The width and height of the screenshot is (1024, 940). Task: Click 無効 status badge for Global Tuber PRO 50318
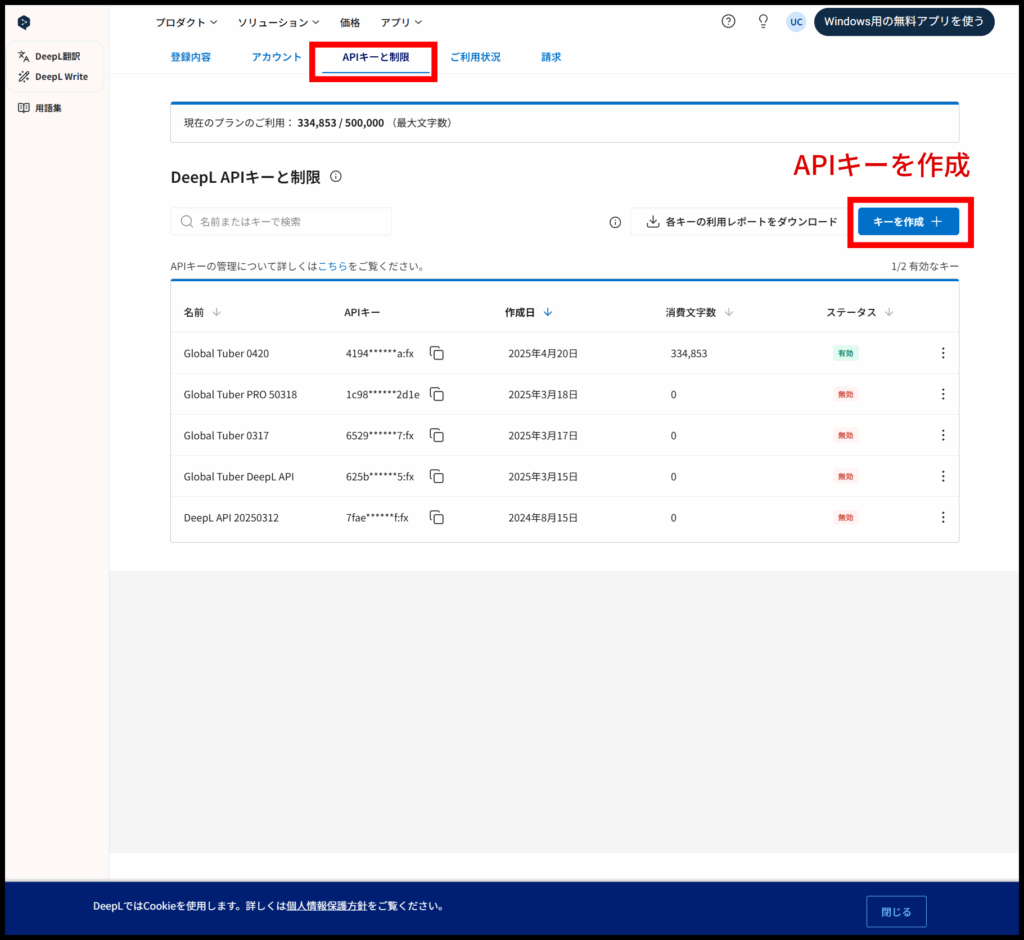pyautogui.click(x=846, y=395)
